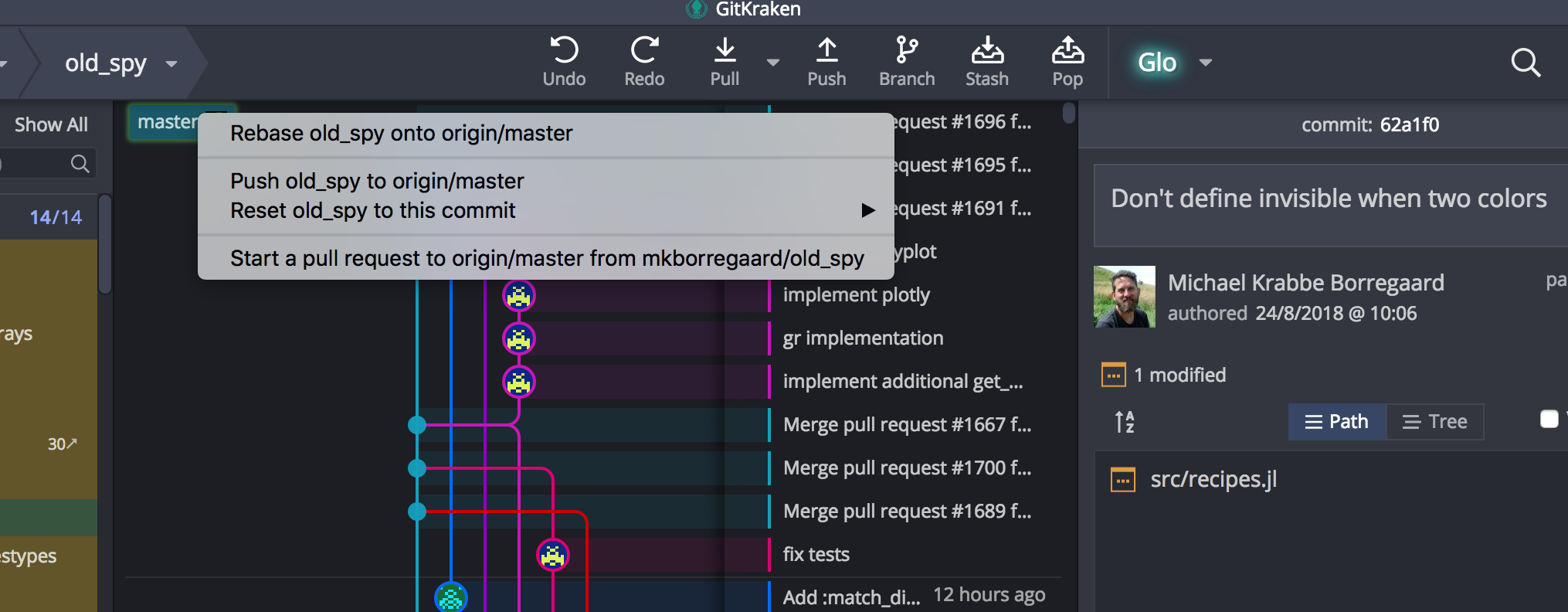Open Reset old_spy to this commit submenu
The height and width of the screenshot is (612, 1568).
pyautogui.click(x=546, y=210)
